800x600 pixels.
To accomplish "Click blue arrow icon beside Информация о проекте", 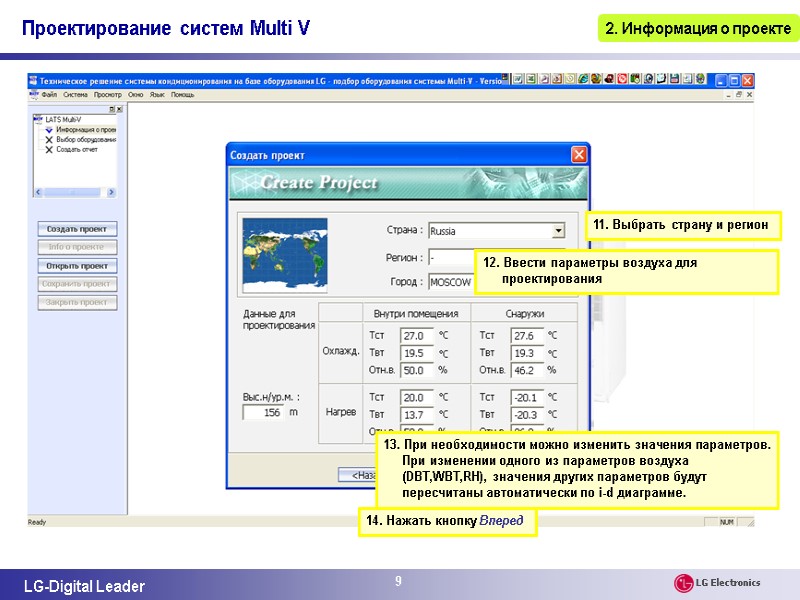I will tap(49, 130).
